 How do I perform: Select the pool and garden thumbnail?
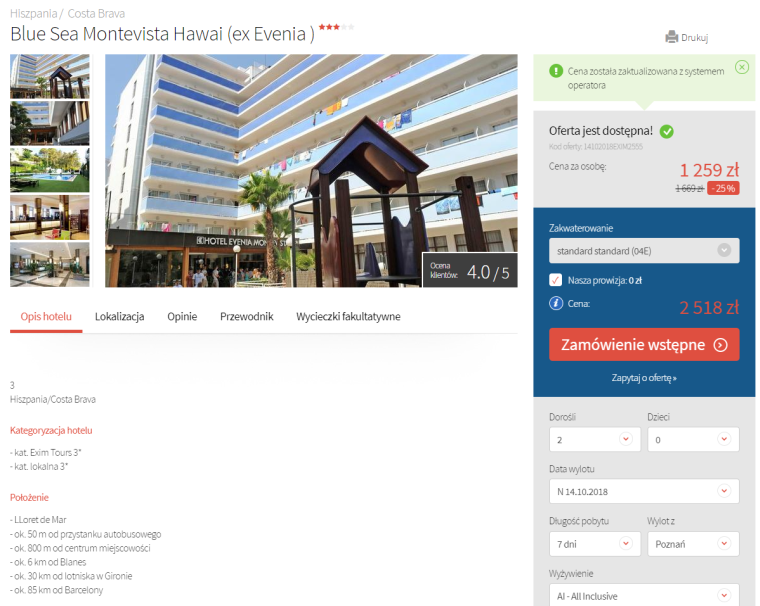coord(50,170)
